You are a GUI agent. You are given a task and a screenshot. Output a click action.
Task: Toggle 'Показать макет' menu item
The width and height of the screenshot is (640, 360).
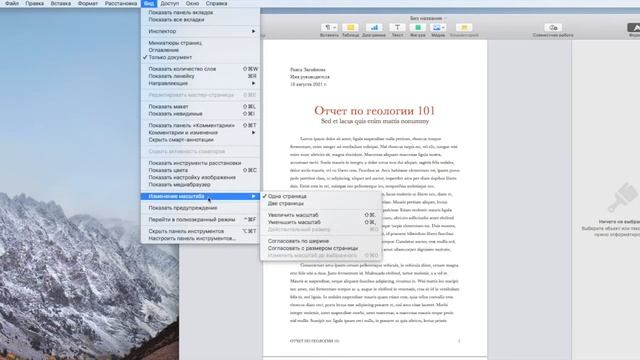200,107
